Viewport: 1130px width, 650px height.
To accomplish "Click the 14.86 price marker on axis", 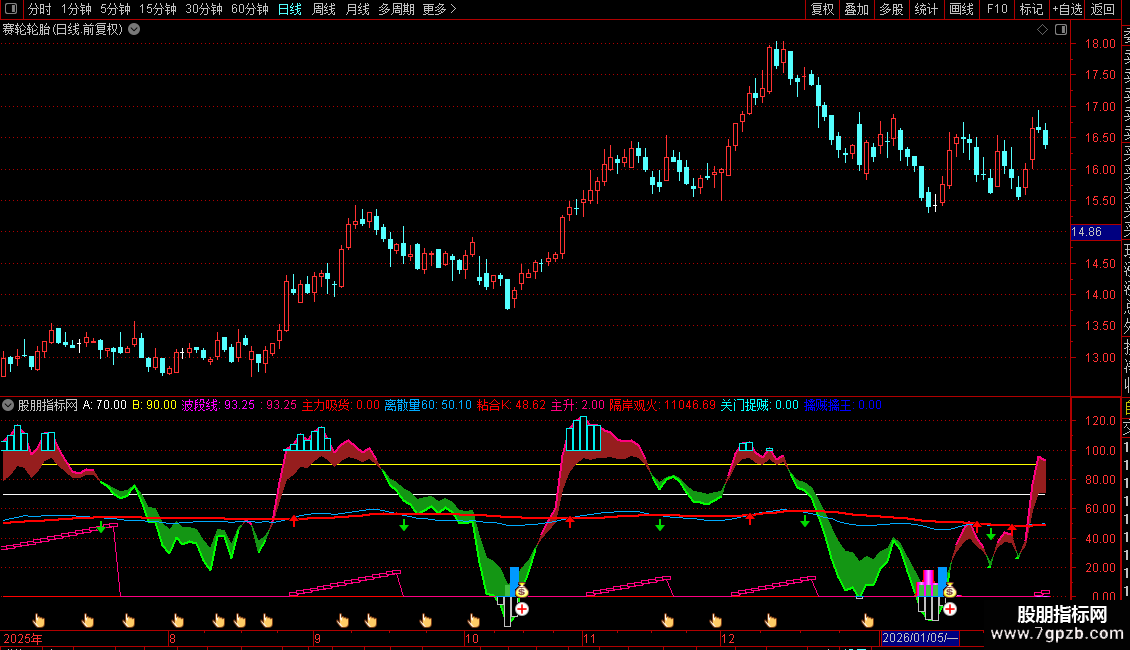I will [1095, 232].
